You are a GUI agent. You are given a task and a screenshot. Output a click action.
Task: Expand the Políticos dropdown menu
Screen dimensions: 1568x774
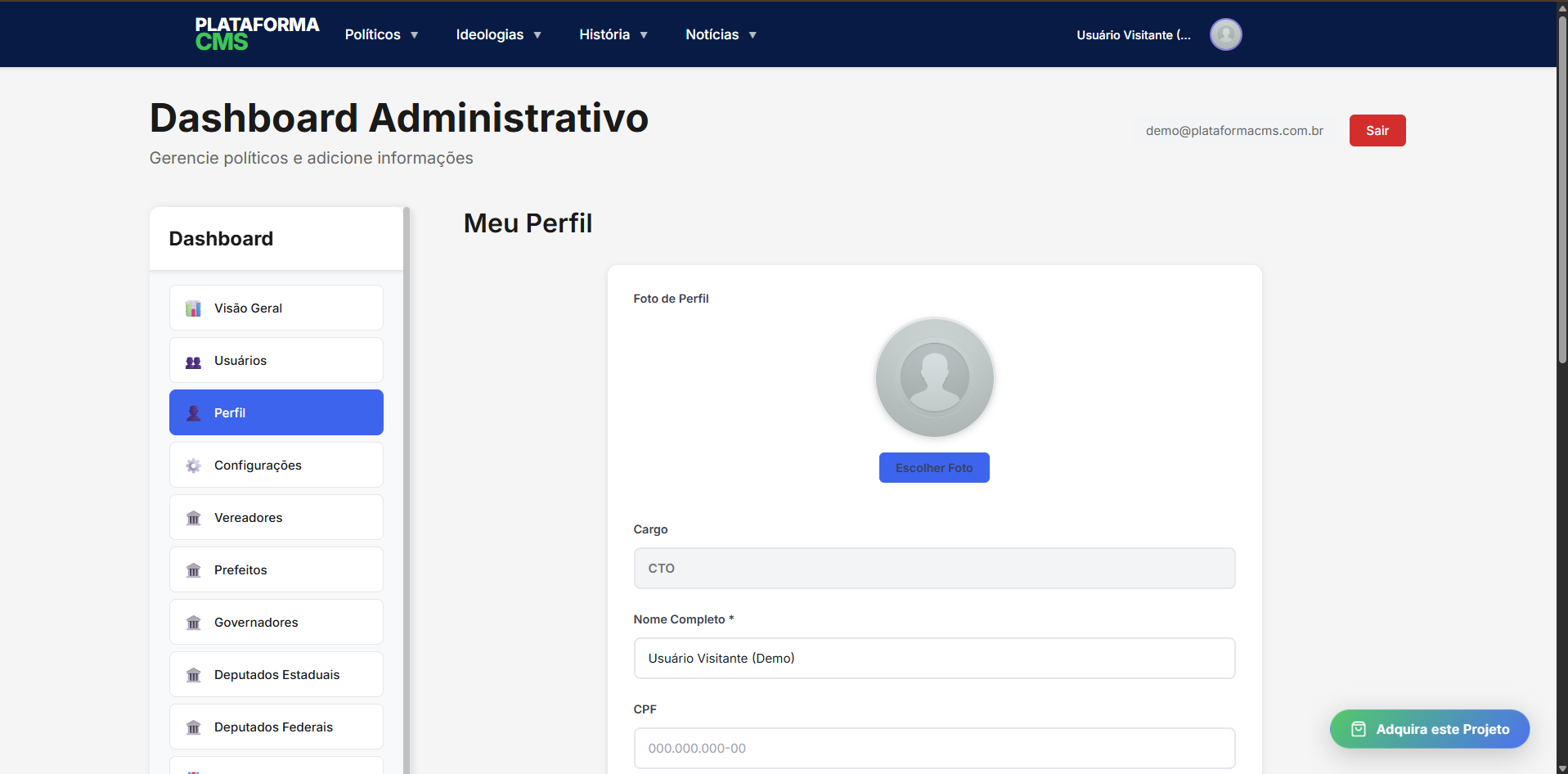(x=381, y=34)
